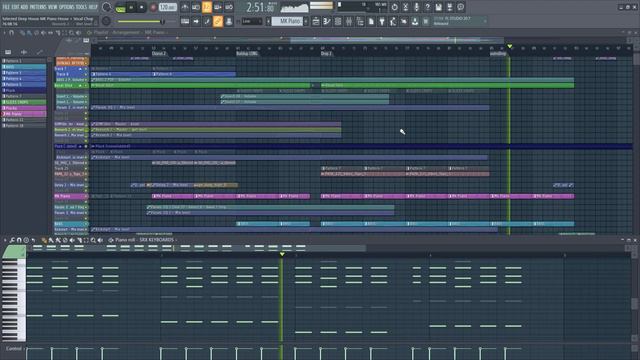Click the project info speech bubble icon
Image resolution: width=640 pixels, height=360 pixels.
tap(460, 7)
